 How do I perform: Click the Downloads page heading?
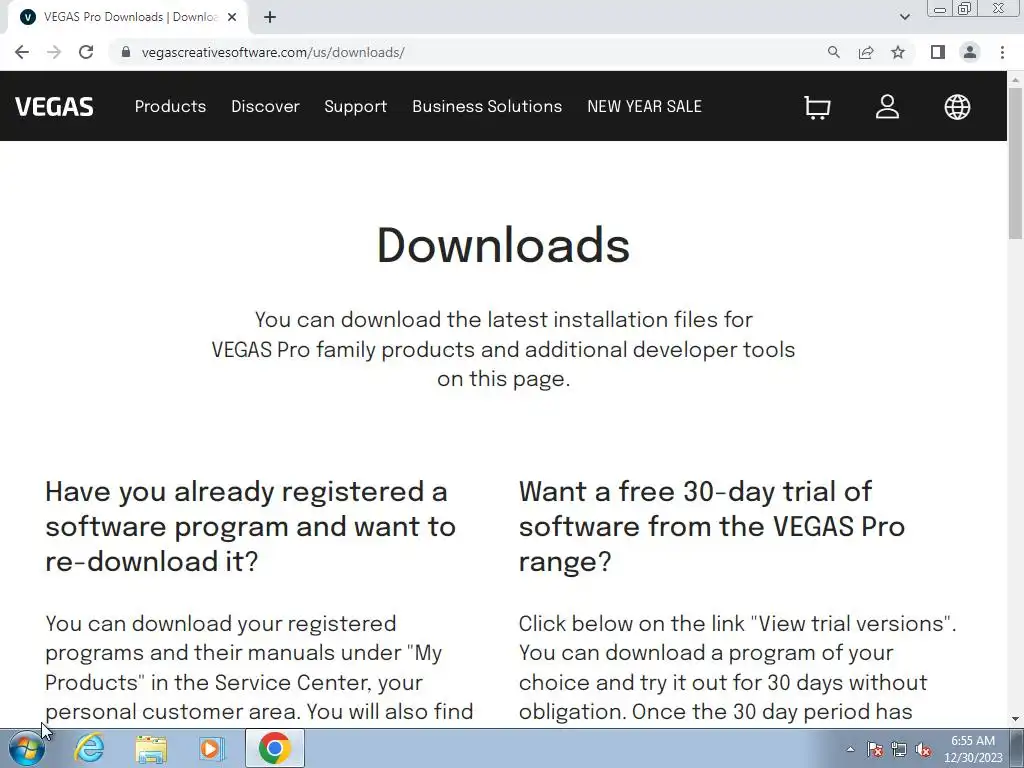coord(504,246)
